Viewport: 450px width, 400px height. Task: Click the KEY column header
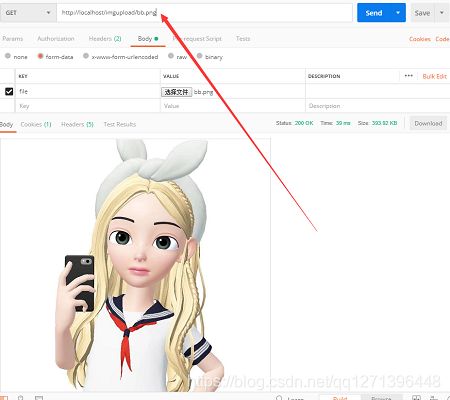coord(23,76)
